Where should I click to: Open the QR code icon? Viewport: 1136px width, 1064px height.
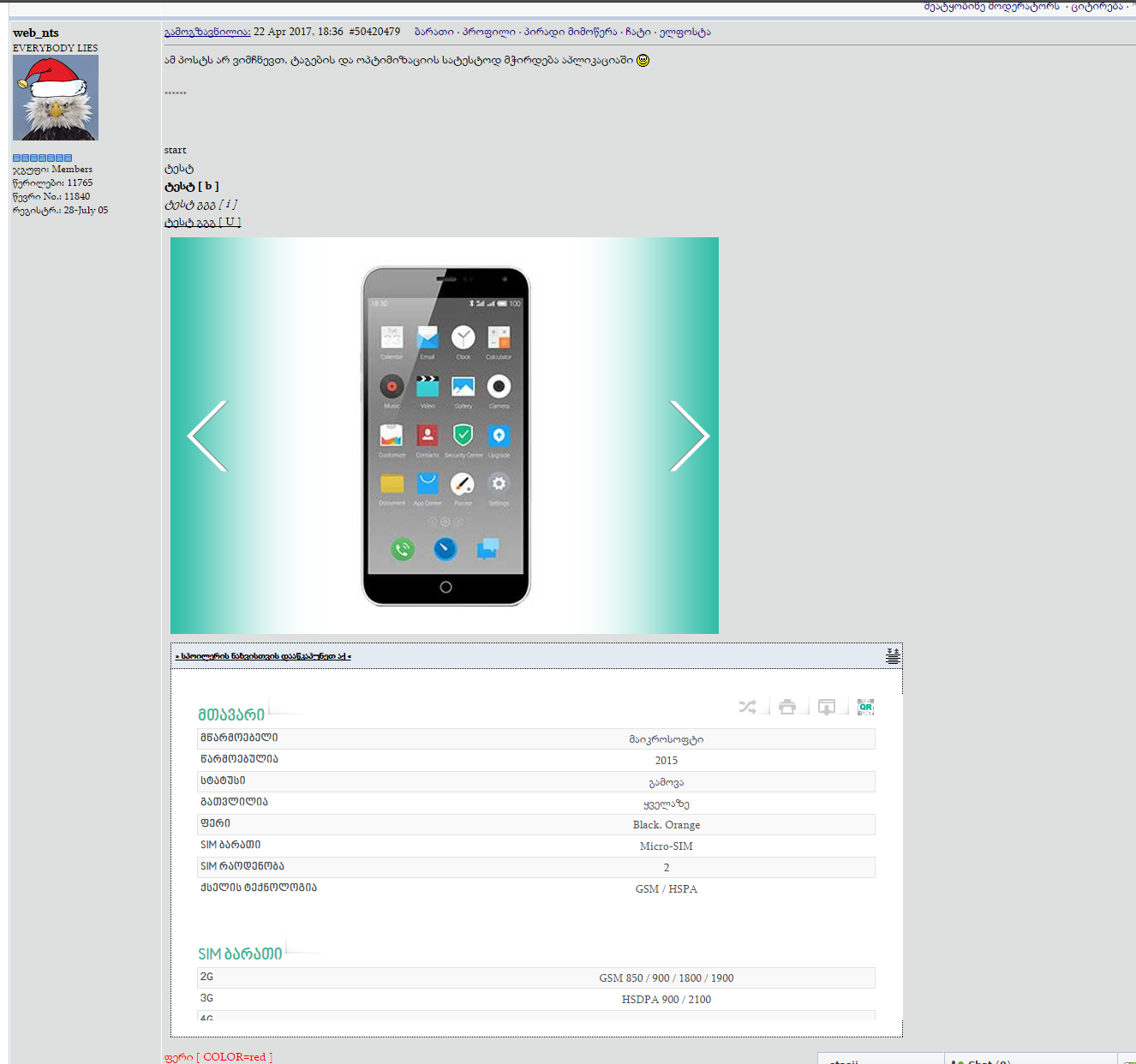(x=865, y=707)
